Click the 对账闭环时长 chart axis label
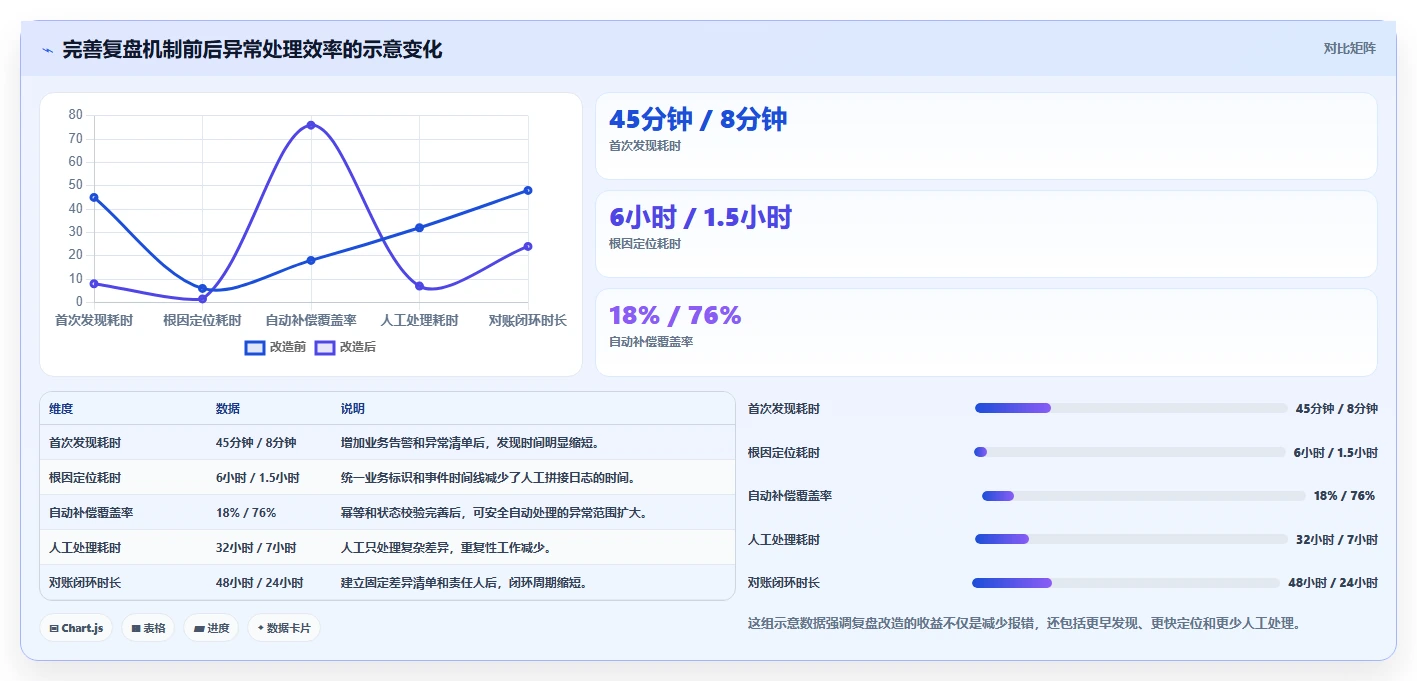 528,320
